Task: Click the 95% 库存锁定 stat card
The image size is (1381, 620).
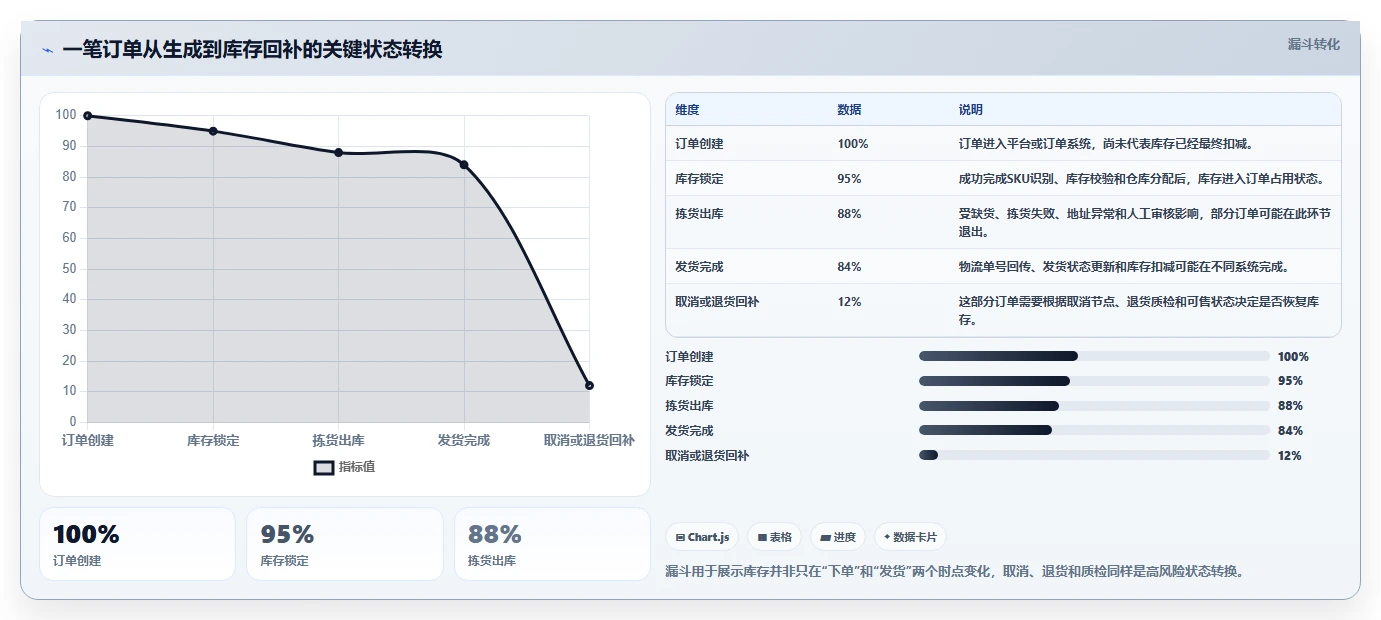Action: (345, 544)
